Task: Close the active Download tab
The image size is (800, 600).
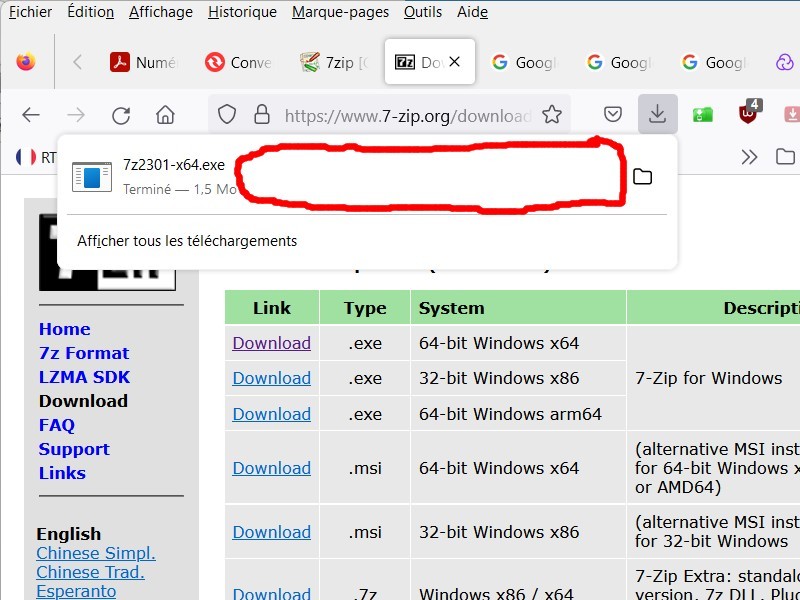Action: [454, 62]
